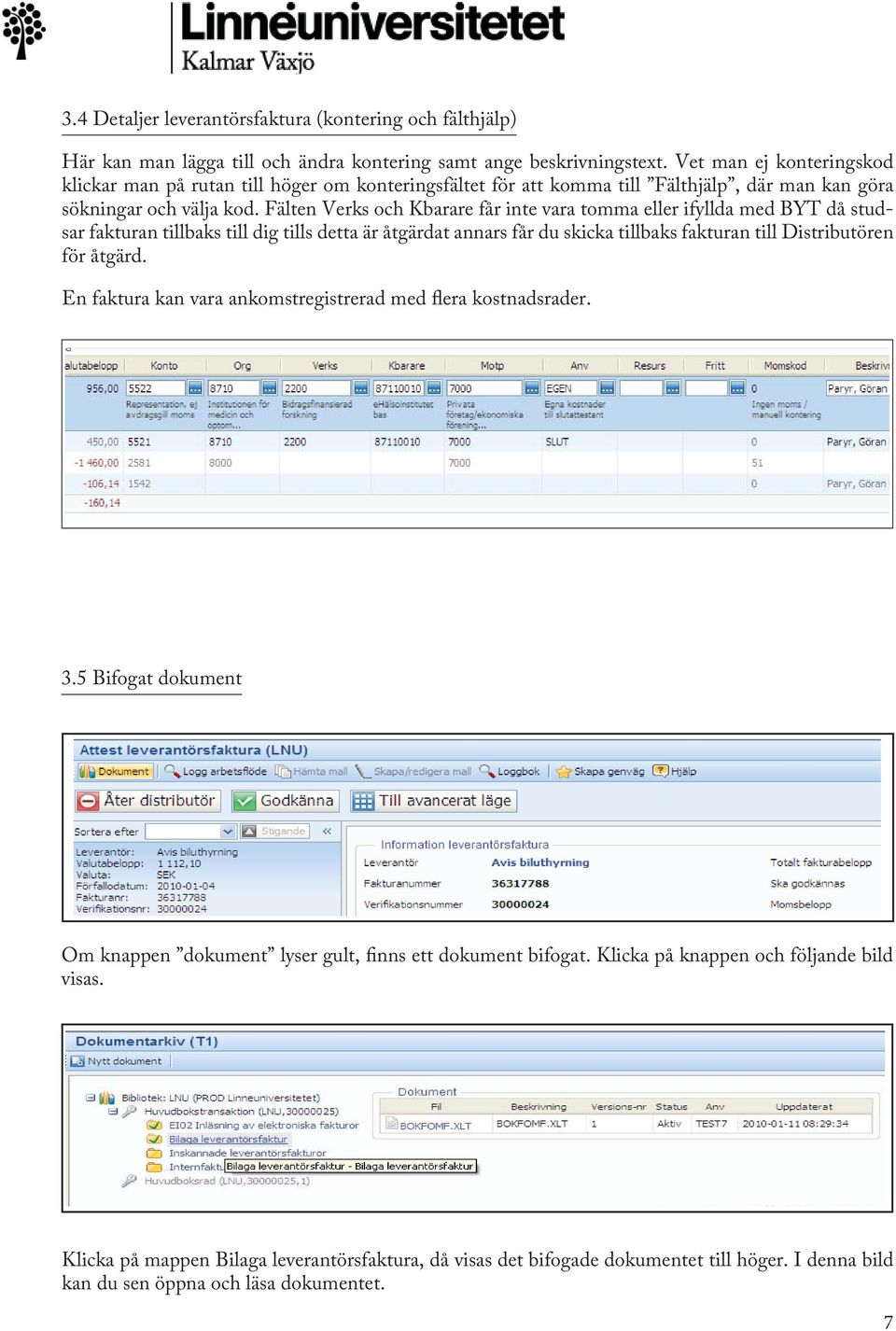Open field help next to Motp 7000

[x=532, y=388]
